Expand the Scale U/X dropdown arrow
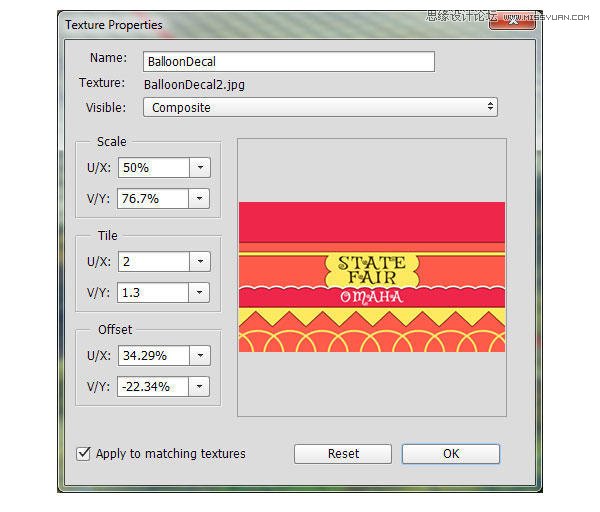Viewport: 600px width, 512px height. 200,168
